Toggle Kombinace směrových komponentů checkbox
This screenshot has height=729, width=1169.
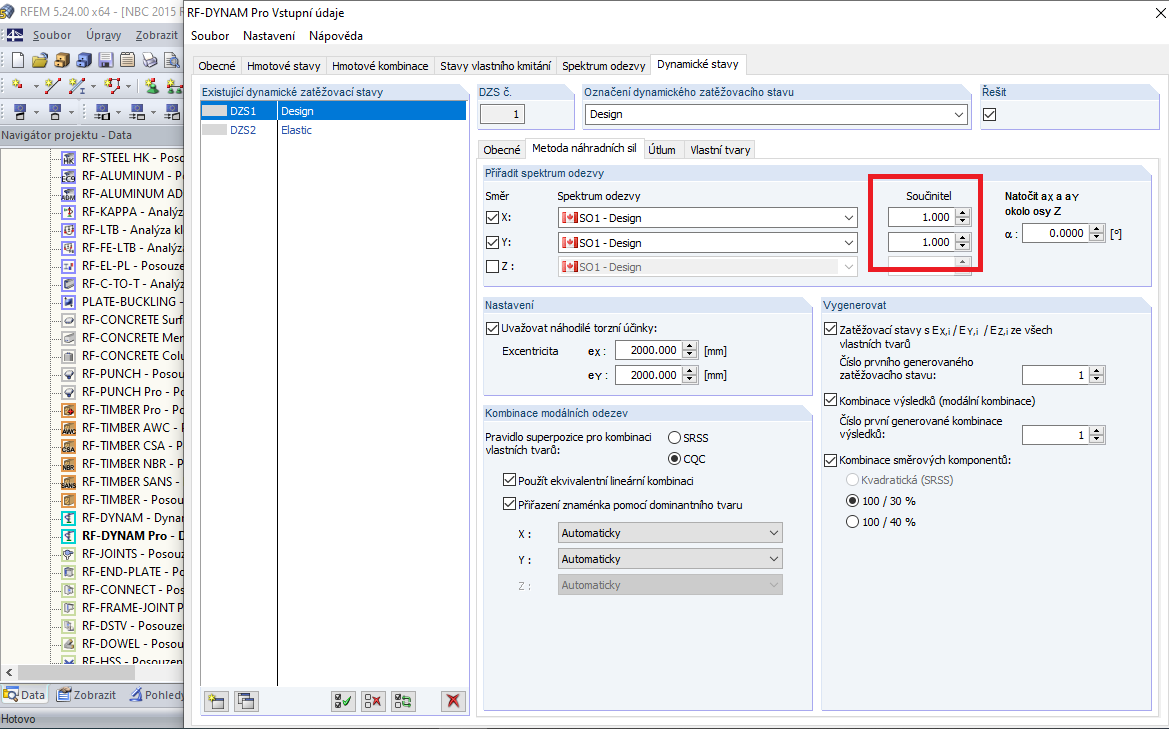click(x=831, y=460)
